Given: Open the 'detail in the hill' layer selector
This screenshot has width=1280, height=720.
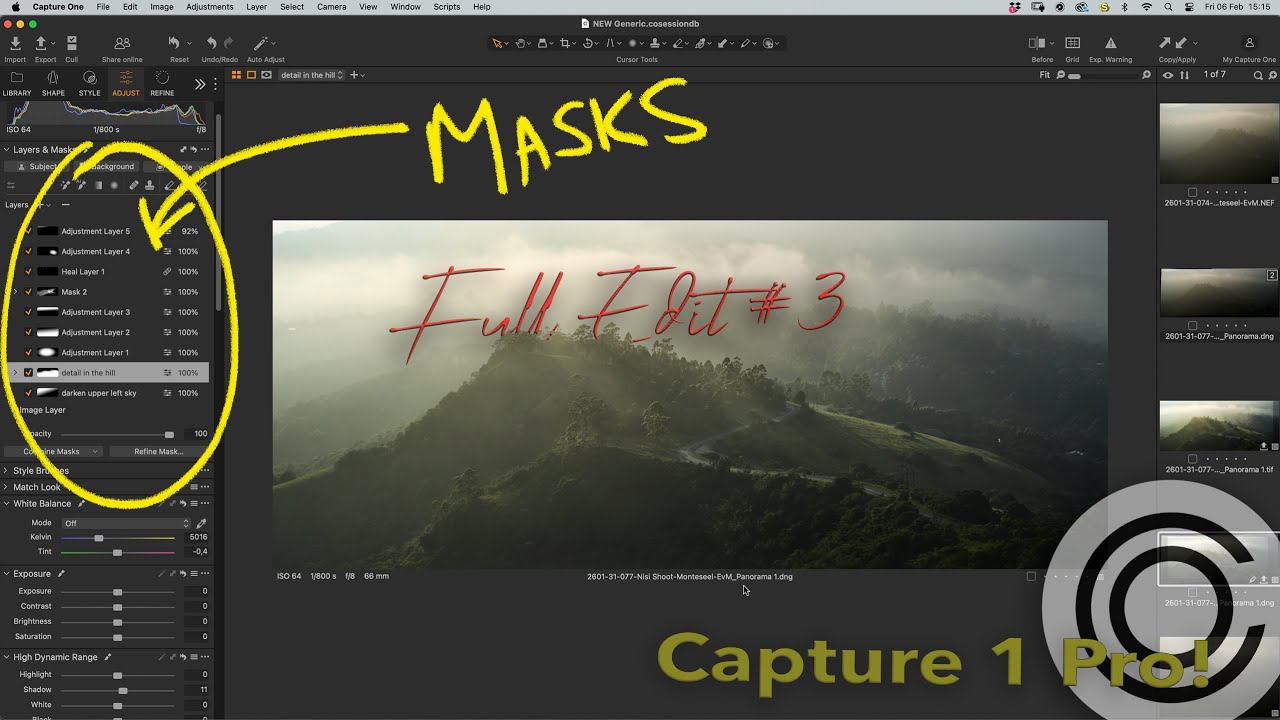Looking at the screenshot, I should (x=312, y=75).
